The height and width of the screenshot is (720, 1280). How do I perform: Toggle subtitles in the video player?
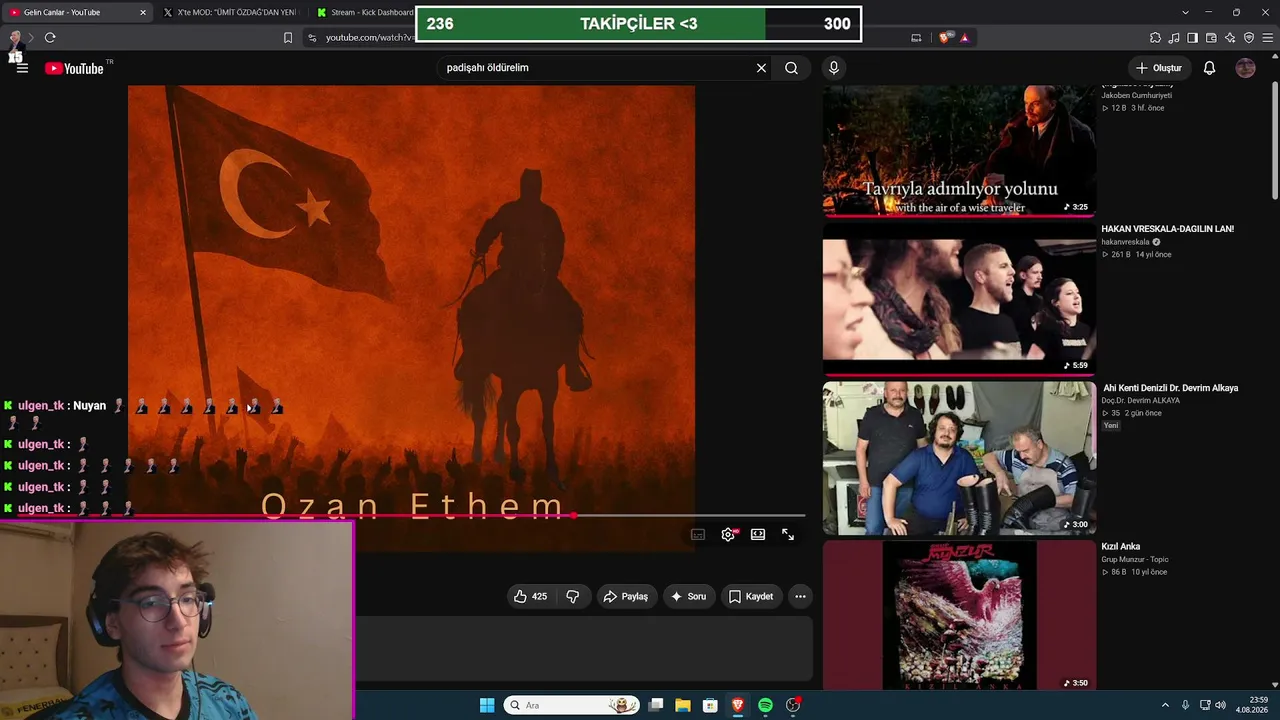click(698, 534)
